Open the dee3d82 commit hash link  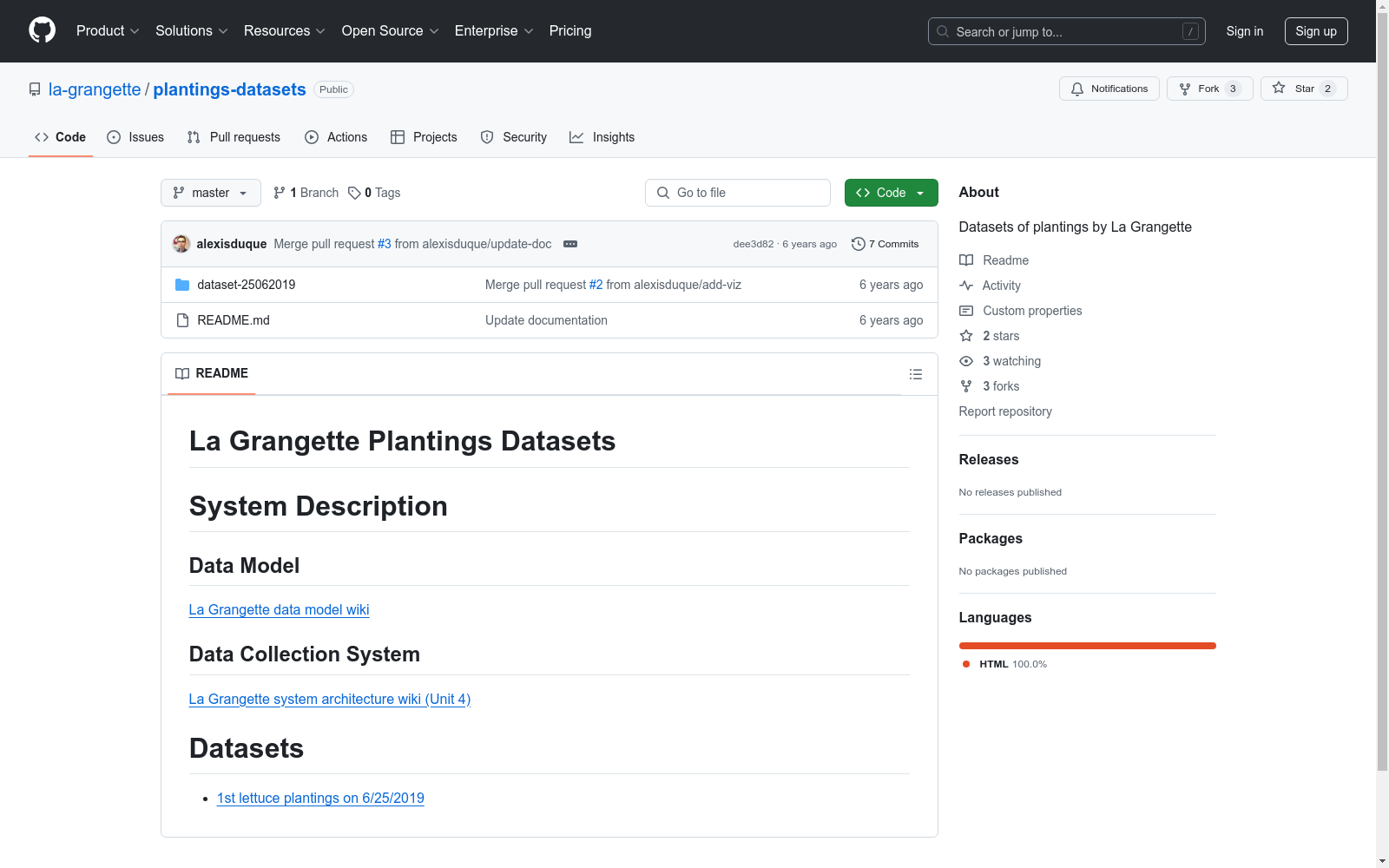pyautogui.click(x=754, y=244)
